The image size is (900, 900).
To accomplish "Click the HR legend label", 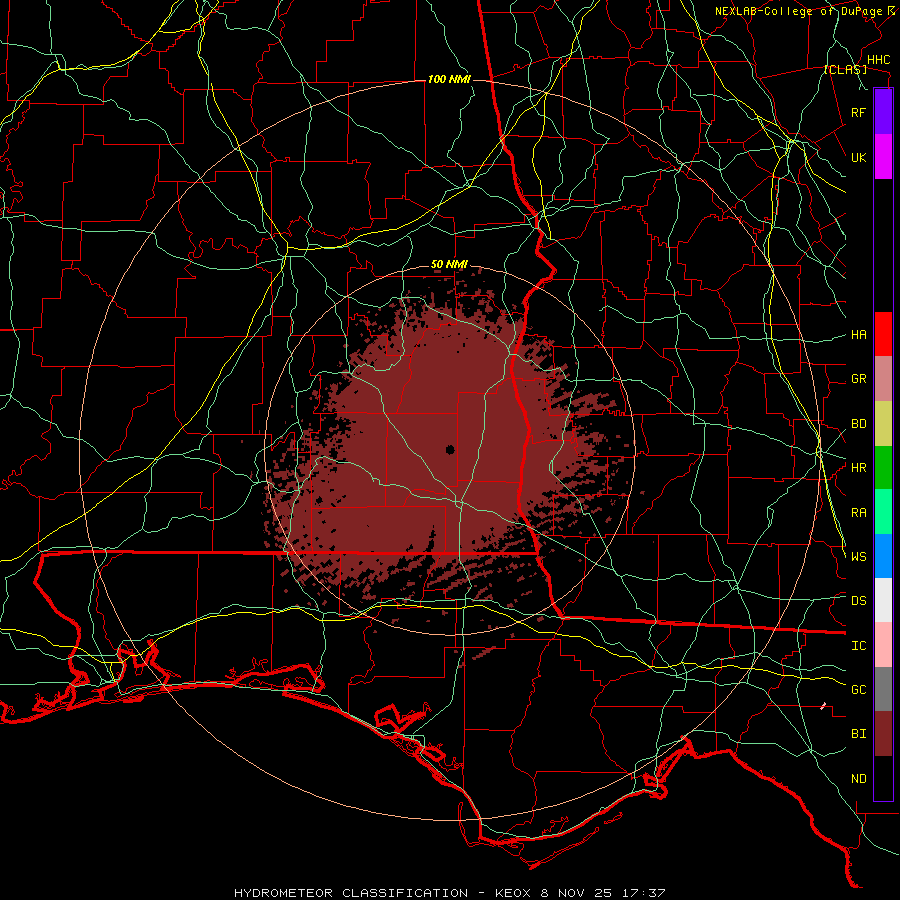I will tap(858, 468).
